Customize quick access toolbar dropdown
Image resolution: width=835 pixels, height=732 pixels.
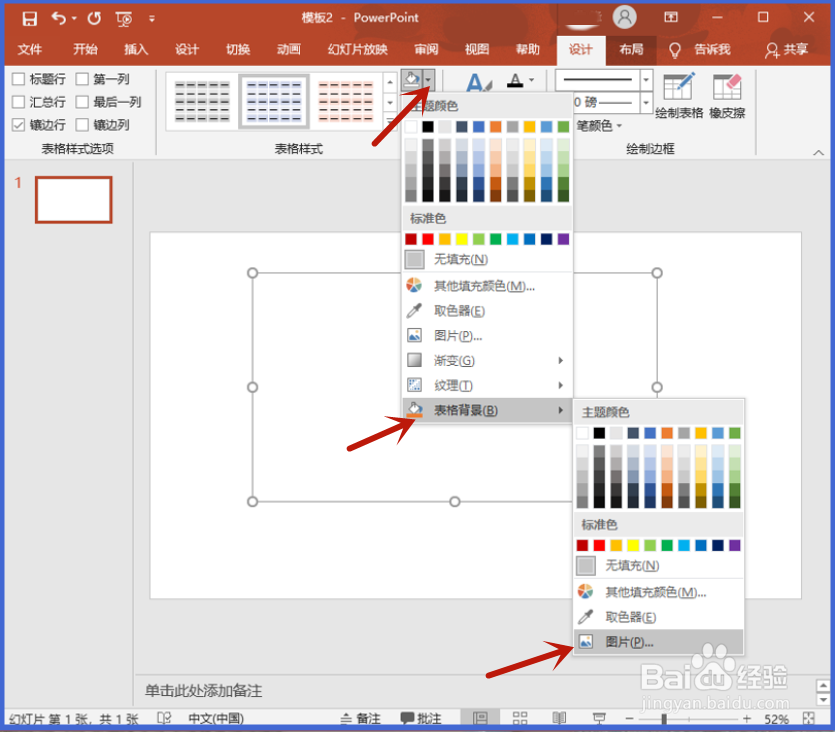152,19
